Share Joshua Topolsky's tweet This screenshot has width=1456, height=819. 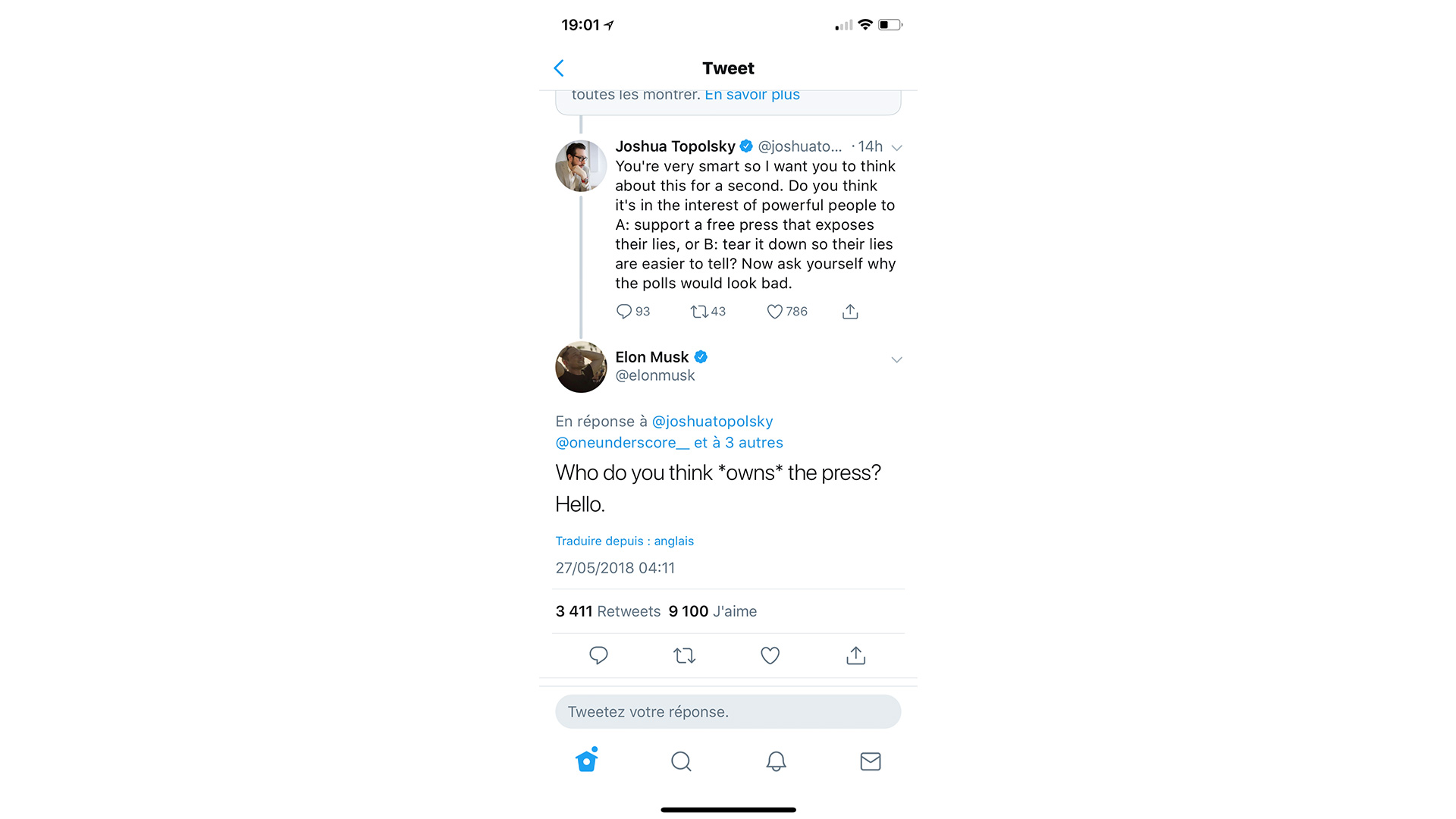tap(850, 312)
